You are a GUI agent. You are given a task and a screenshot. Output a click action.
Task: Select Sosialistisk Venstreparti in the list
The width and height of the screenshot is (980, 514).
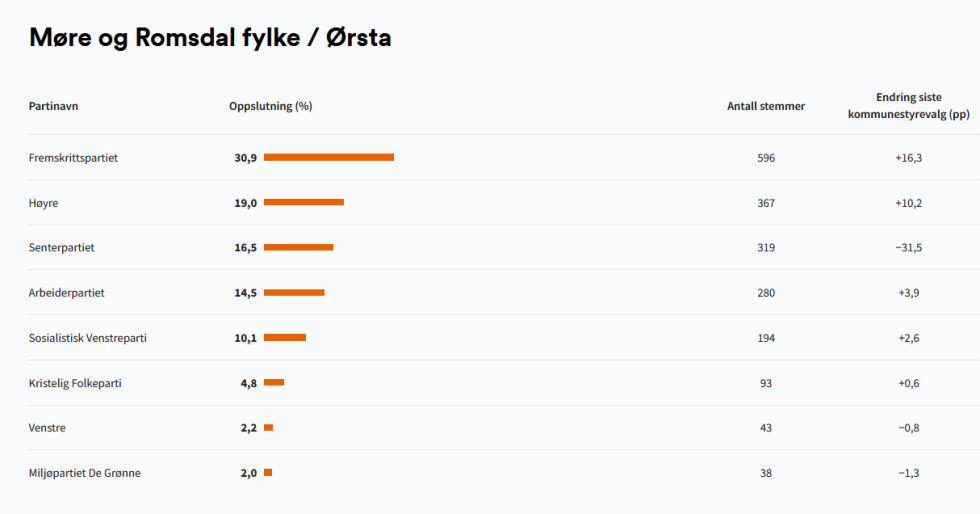88,338
